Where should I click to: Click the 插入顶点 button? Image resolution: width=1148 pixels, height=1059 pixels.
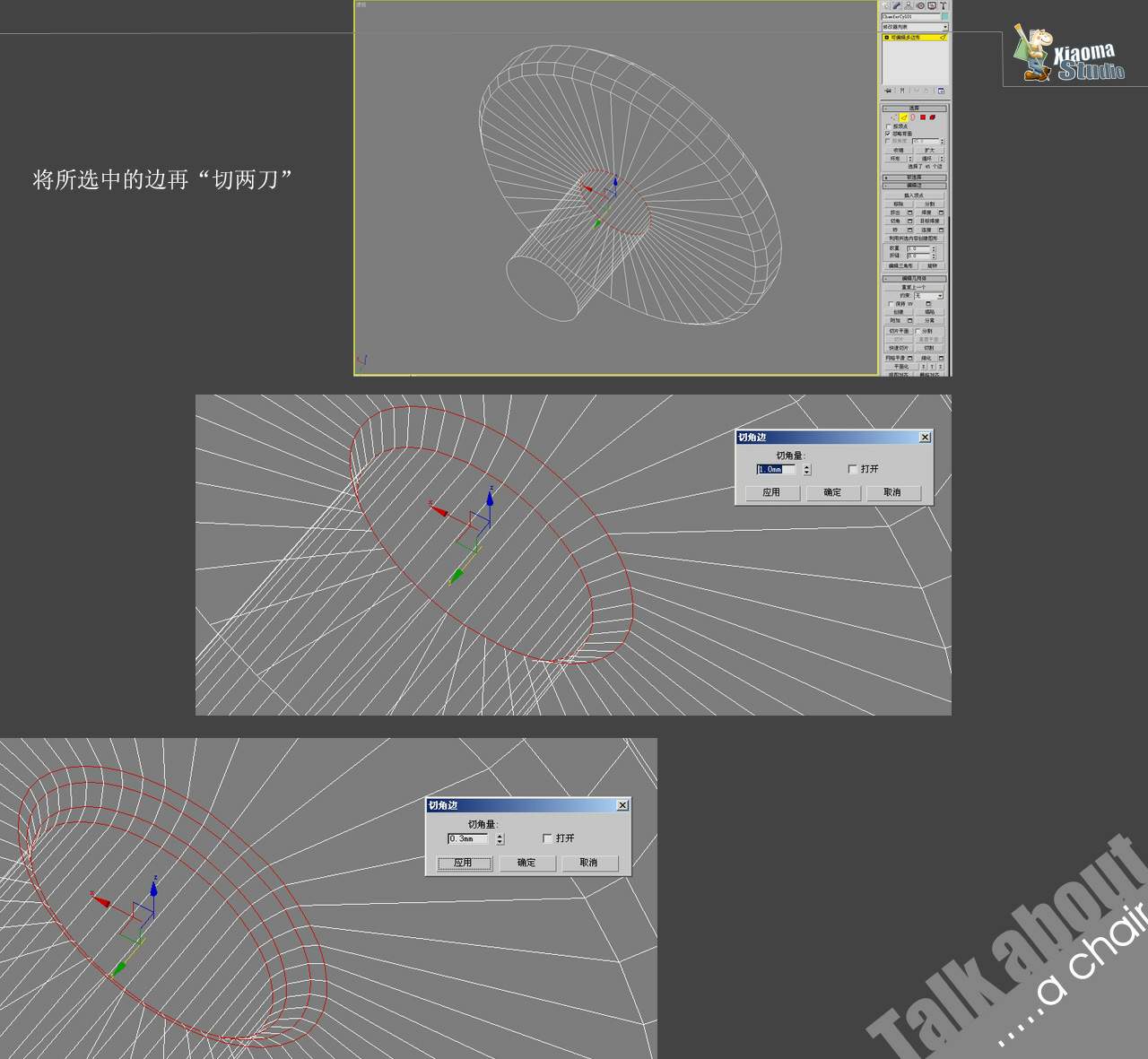(x=913, y=195)
